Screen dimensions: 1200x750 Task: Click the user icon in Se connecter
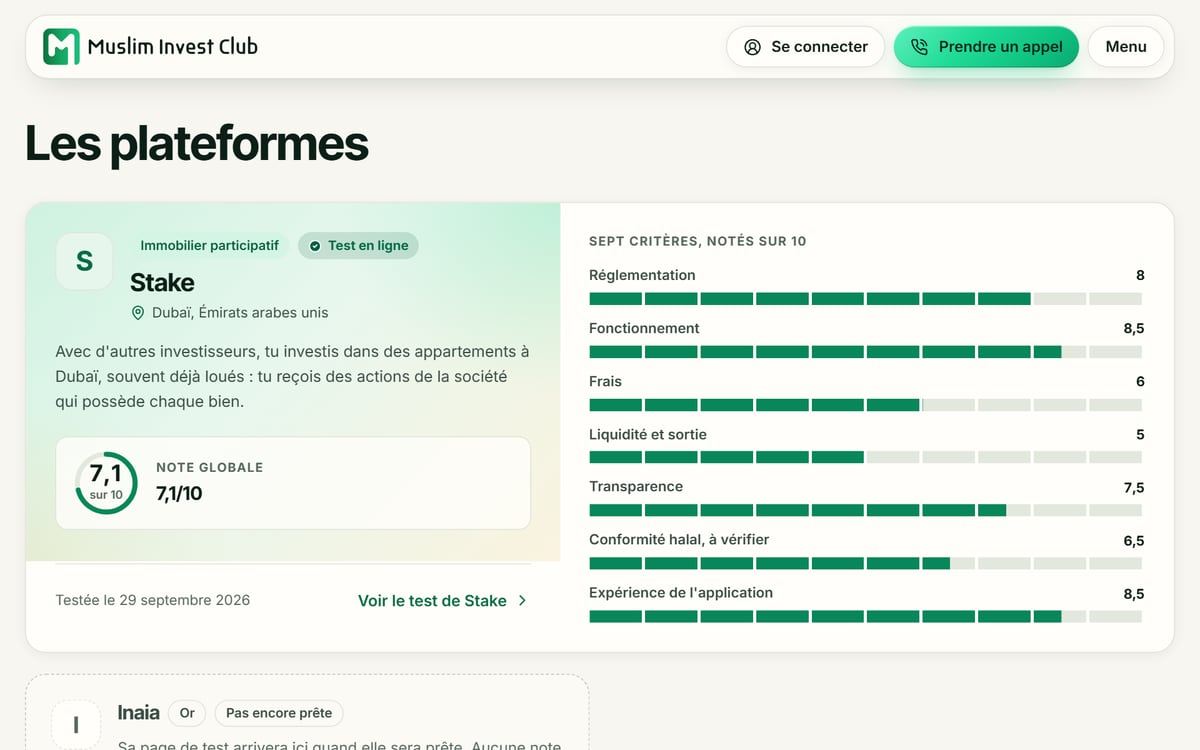(753, 47)
